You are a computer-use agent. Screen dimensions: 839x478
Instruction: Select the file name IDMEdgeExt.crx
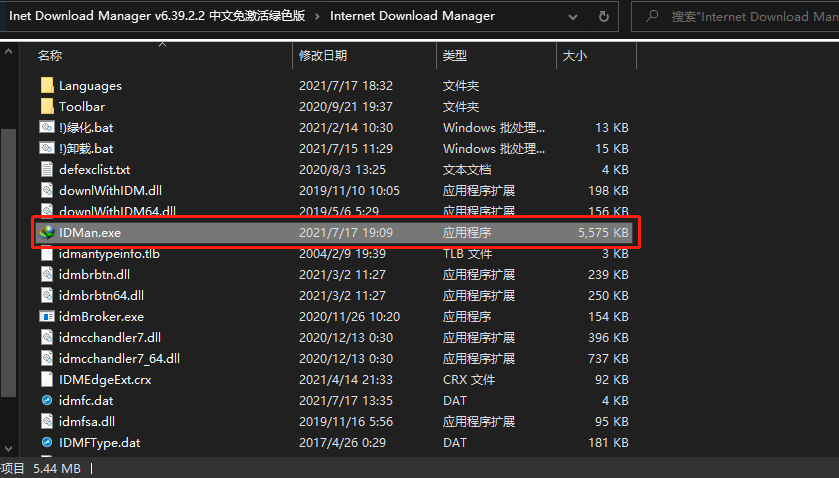105,379
